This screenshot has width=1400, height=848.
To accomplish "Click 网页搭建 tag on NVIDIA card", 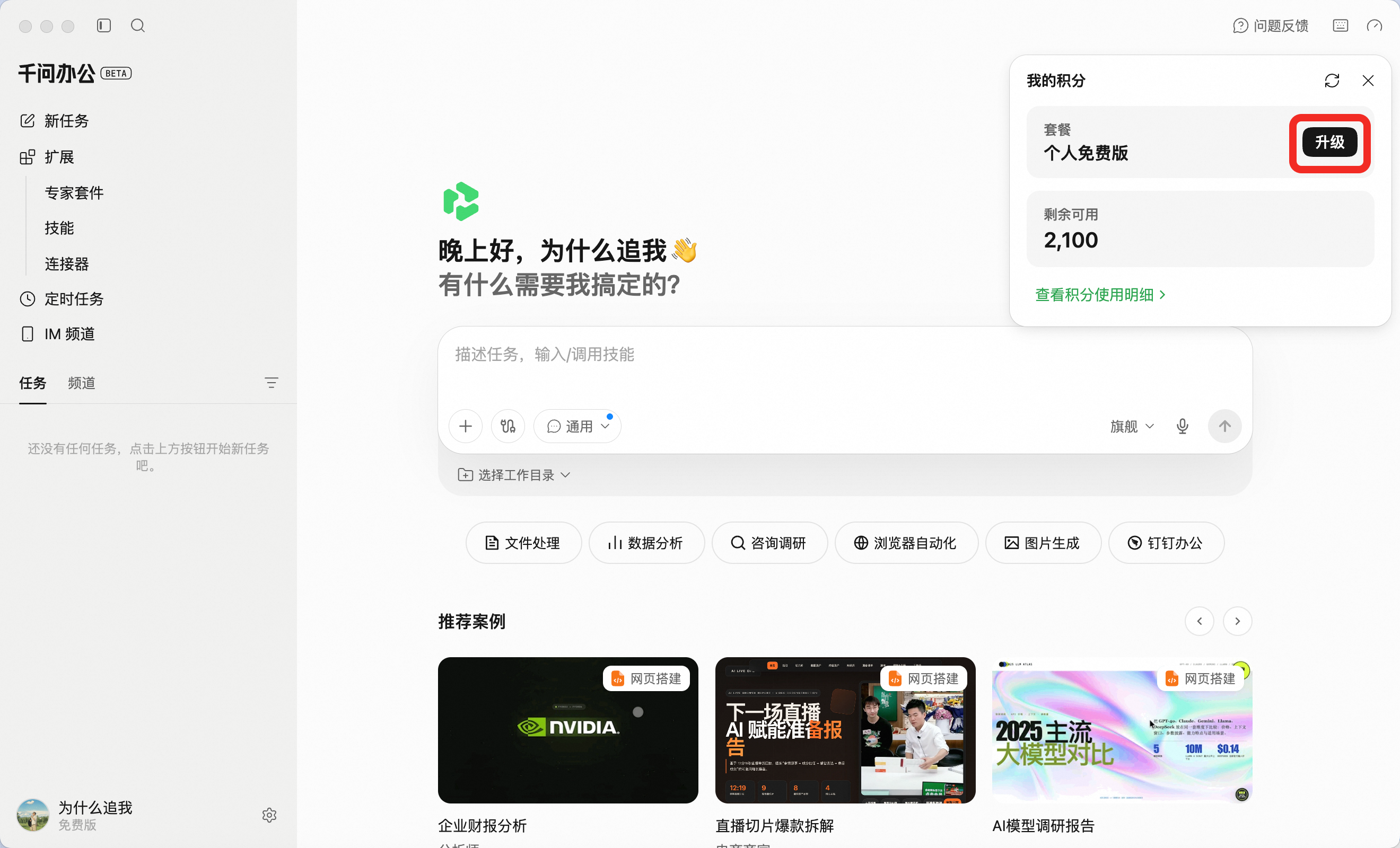I will pos(646,679).
